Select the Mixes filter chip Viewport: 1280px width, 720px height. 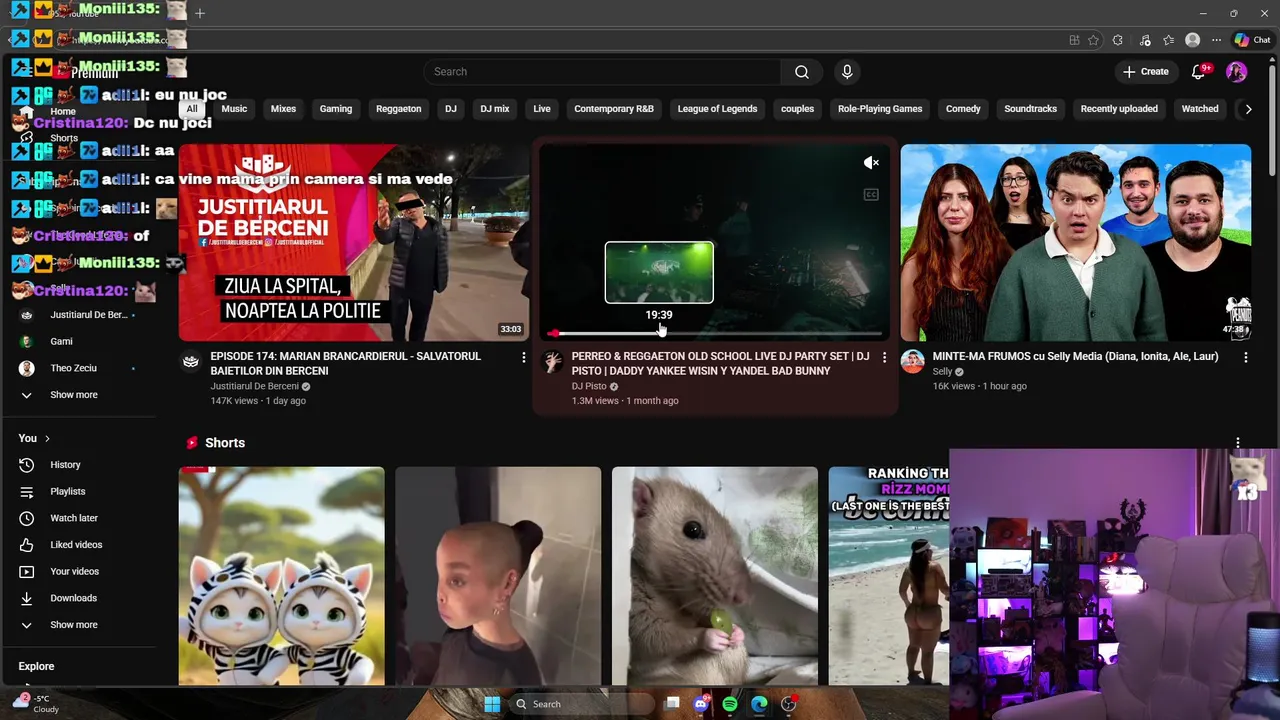[x=283, y=109]
